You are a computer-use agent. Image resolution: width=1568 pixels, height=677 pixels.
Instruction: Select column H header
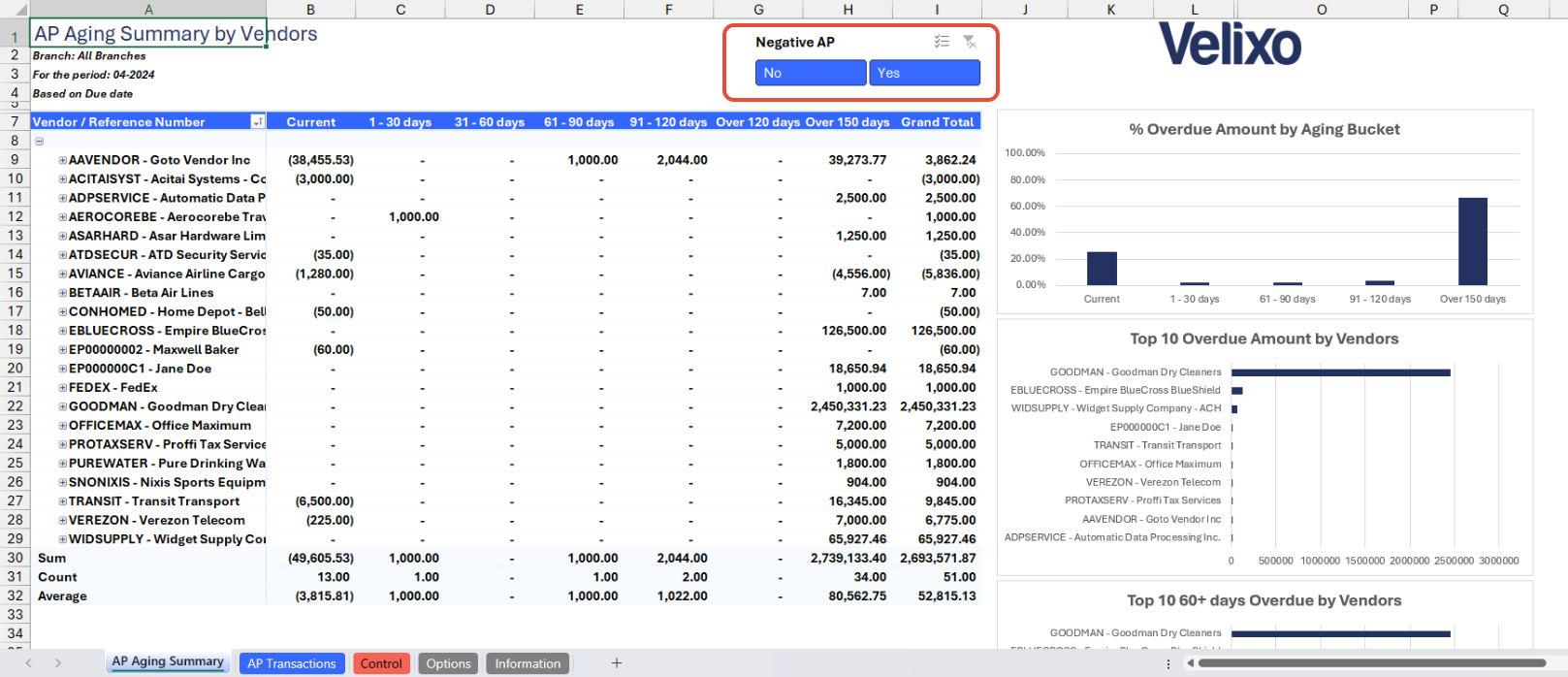(848, 9)
